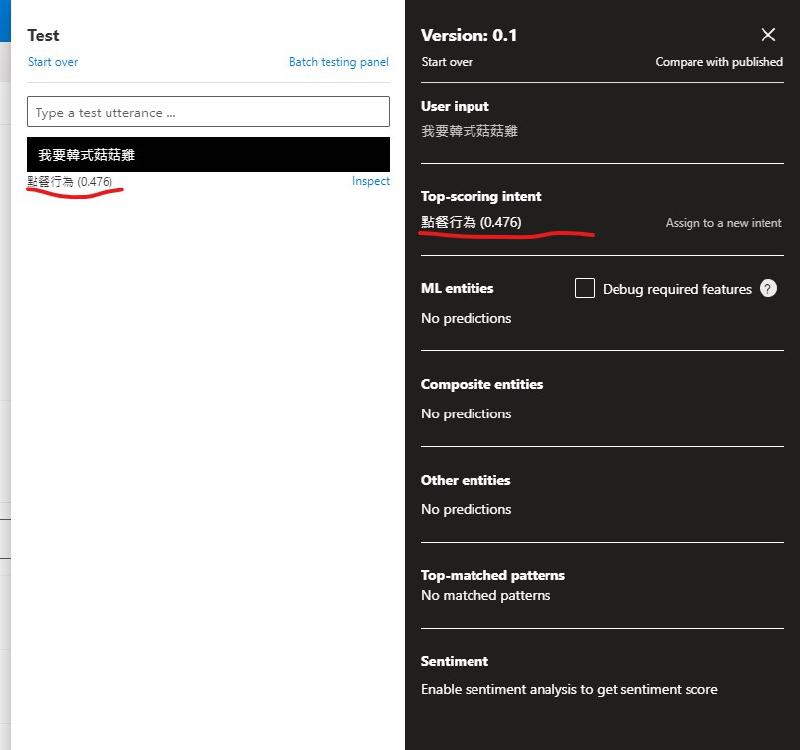Close the Version 0.1 inspection panel
800x750 pixels.
(768, 35)
